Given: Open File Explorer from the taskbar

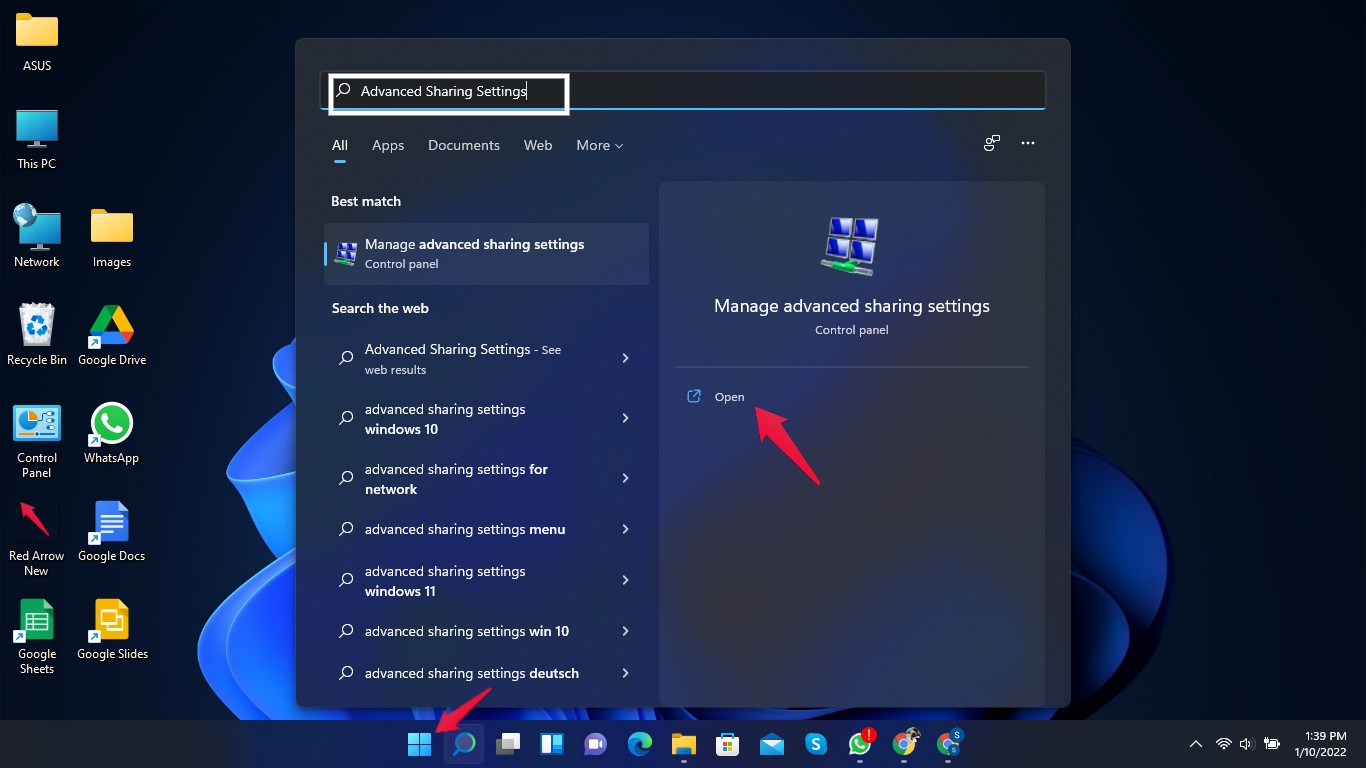Looking at the screenshot, I should tap(683, 744).
